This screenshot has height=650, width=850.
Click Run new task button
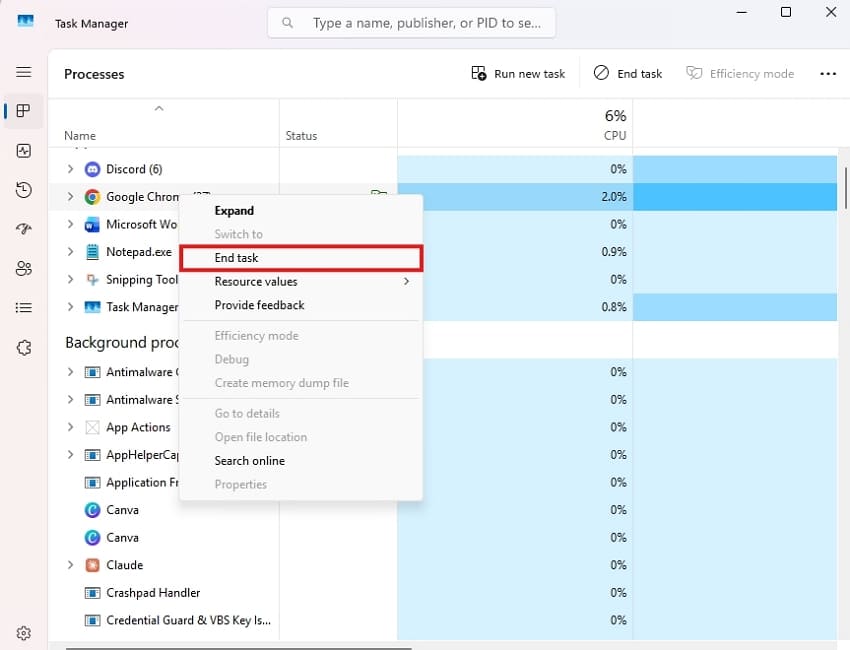(x=518, y=74)
